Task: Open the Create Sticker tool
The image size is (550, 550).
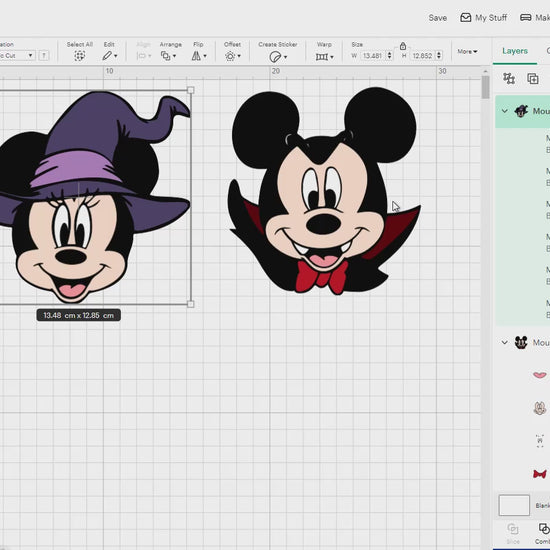Action: pos(275,56)
